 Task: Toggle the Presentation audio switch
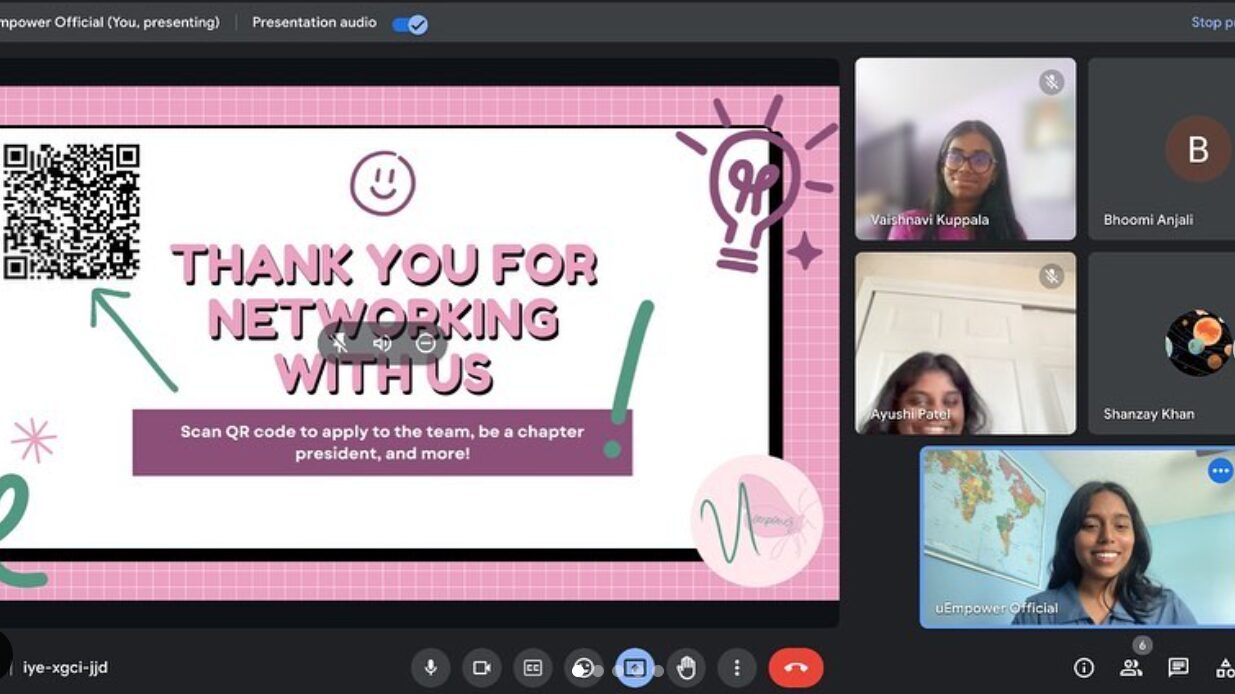click(x=410, y=24)
